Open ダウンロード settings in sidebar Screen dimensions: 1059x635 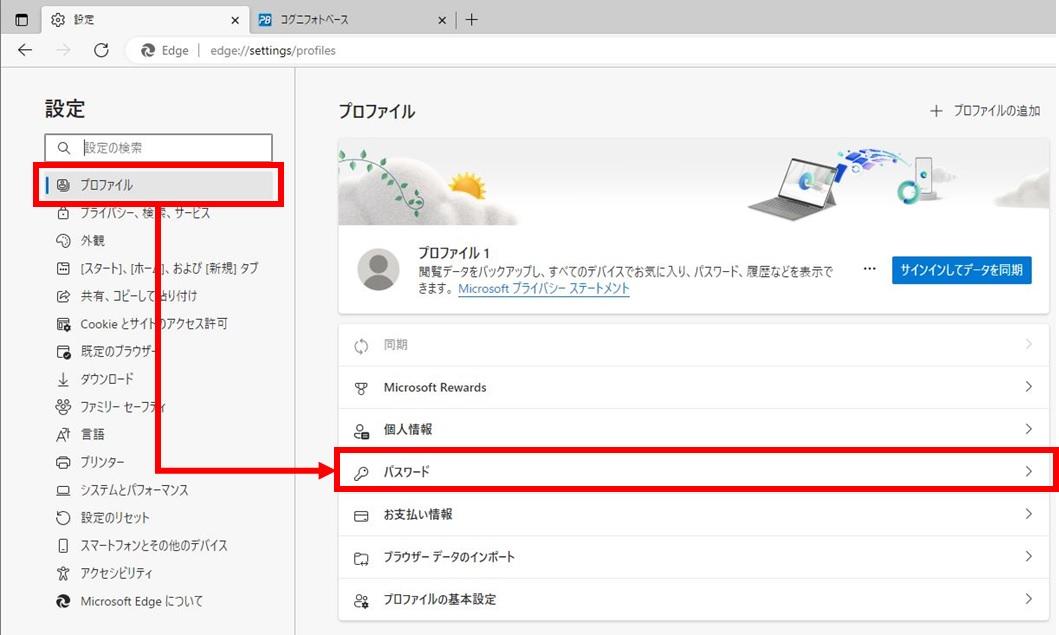(x=107, y=379)
